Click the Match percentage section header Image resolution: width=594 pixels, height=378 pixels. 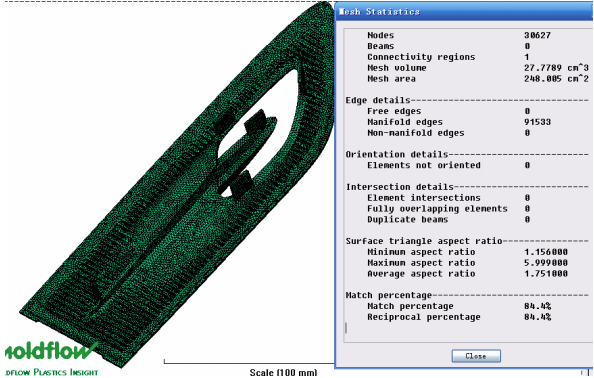pyautogui.click(x=389, y=295)
